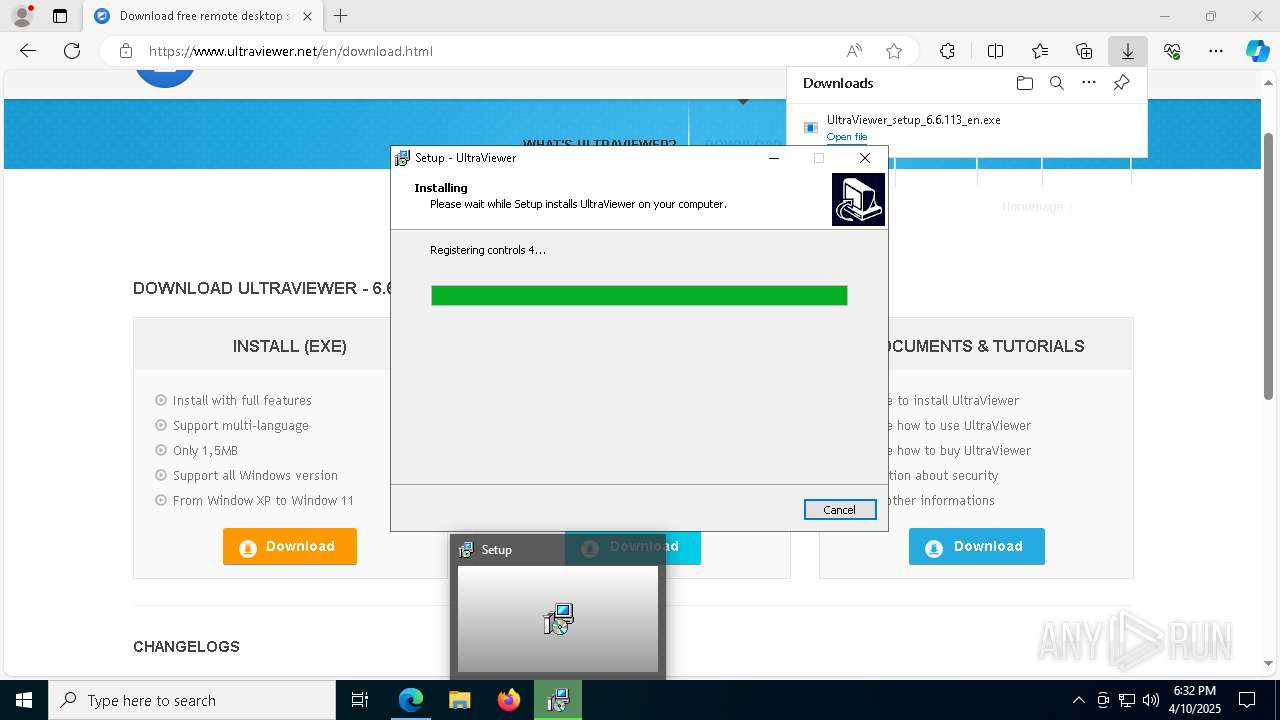
Task: Click the page vertical scrollbar
Action: click(1269, 265)
